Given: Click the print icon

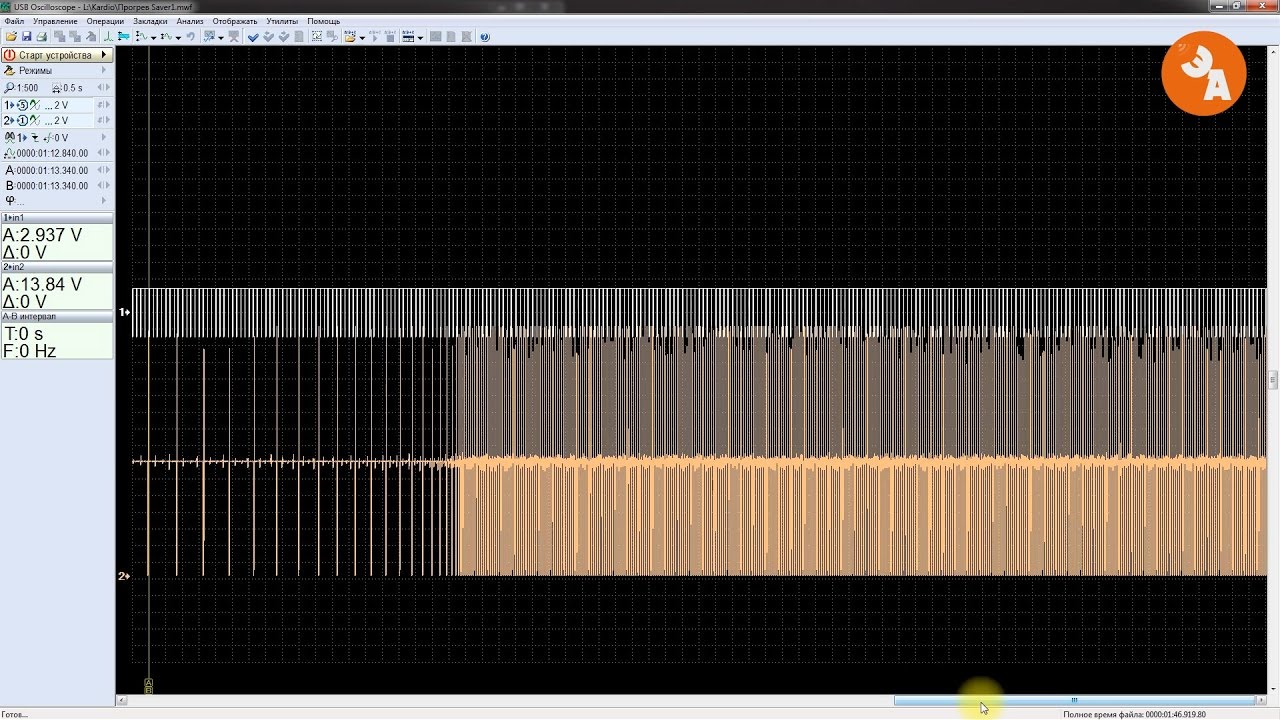Looking at the screenshot, I should (42, 37).
